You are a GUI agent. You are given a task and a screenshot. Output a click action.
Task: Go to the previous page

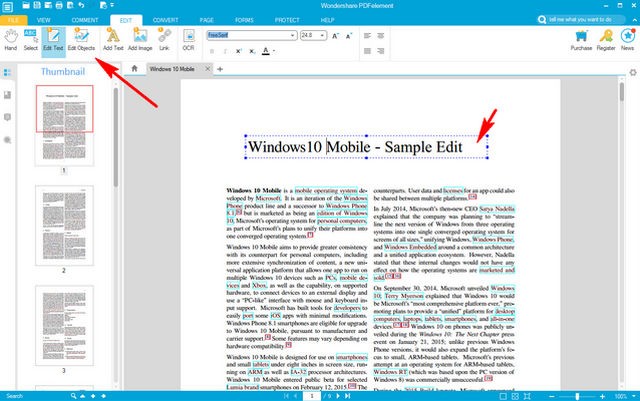(x=296, y=396)
